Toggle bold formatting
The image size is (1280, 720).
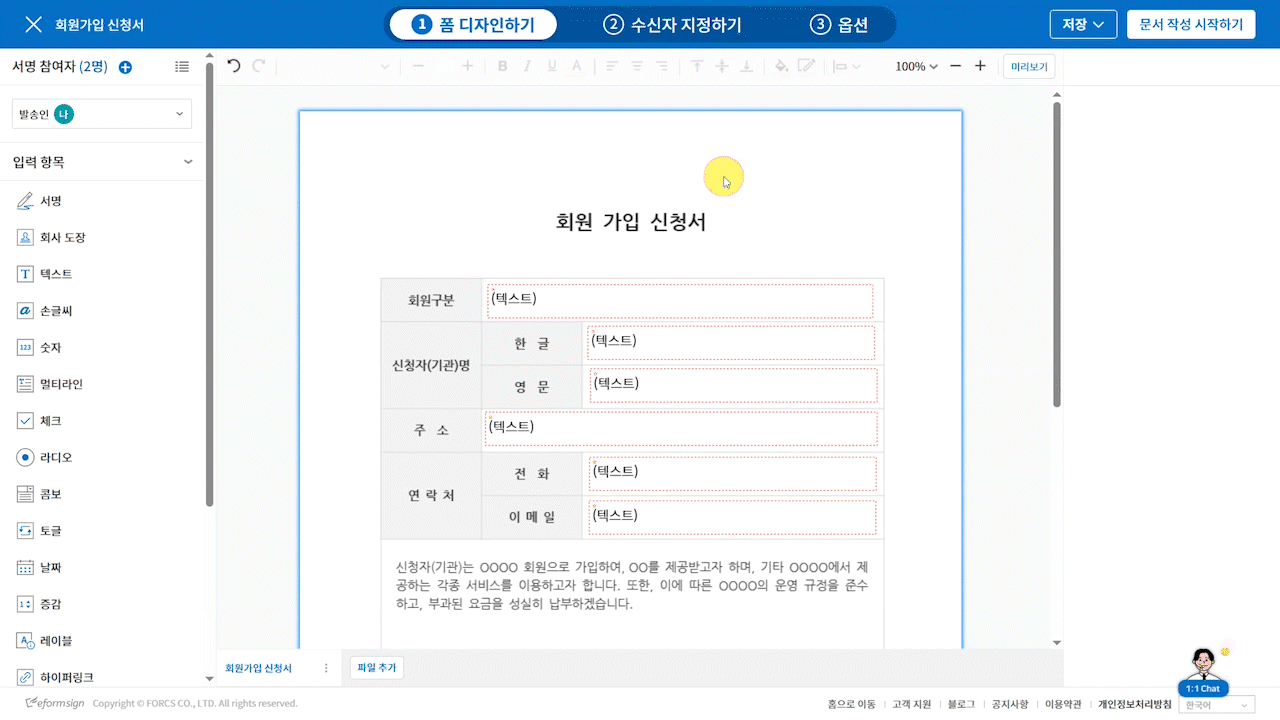pyautogui.click(x=502, y=67)
